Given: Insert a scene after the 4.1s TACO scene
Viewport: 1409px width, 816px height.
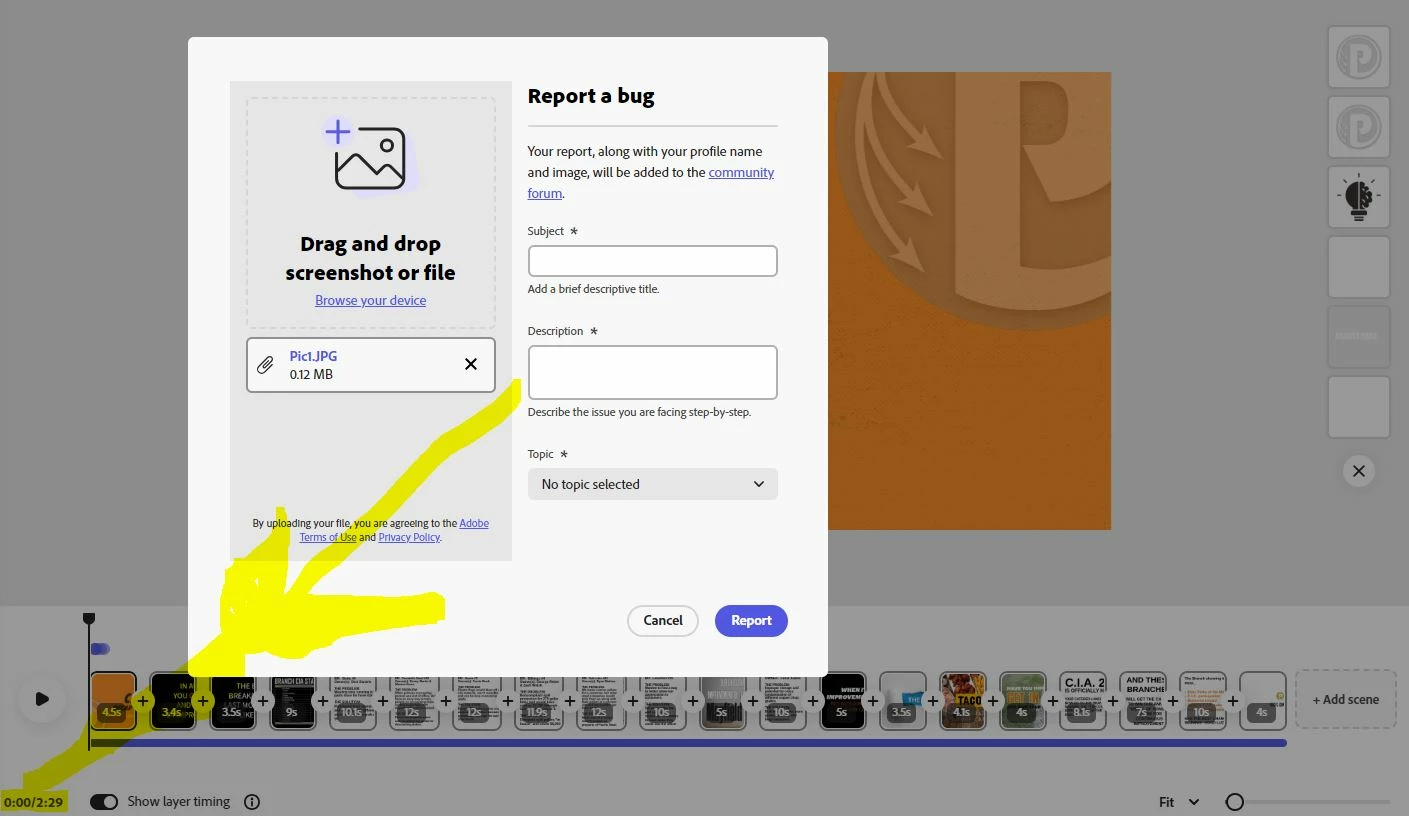Looking at the screenshot, I should point(993,701).
